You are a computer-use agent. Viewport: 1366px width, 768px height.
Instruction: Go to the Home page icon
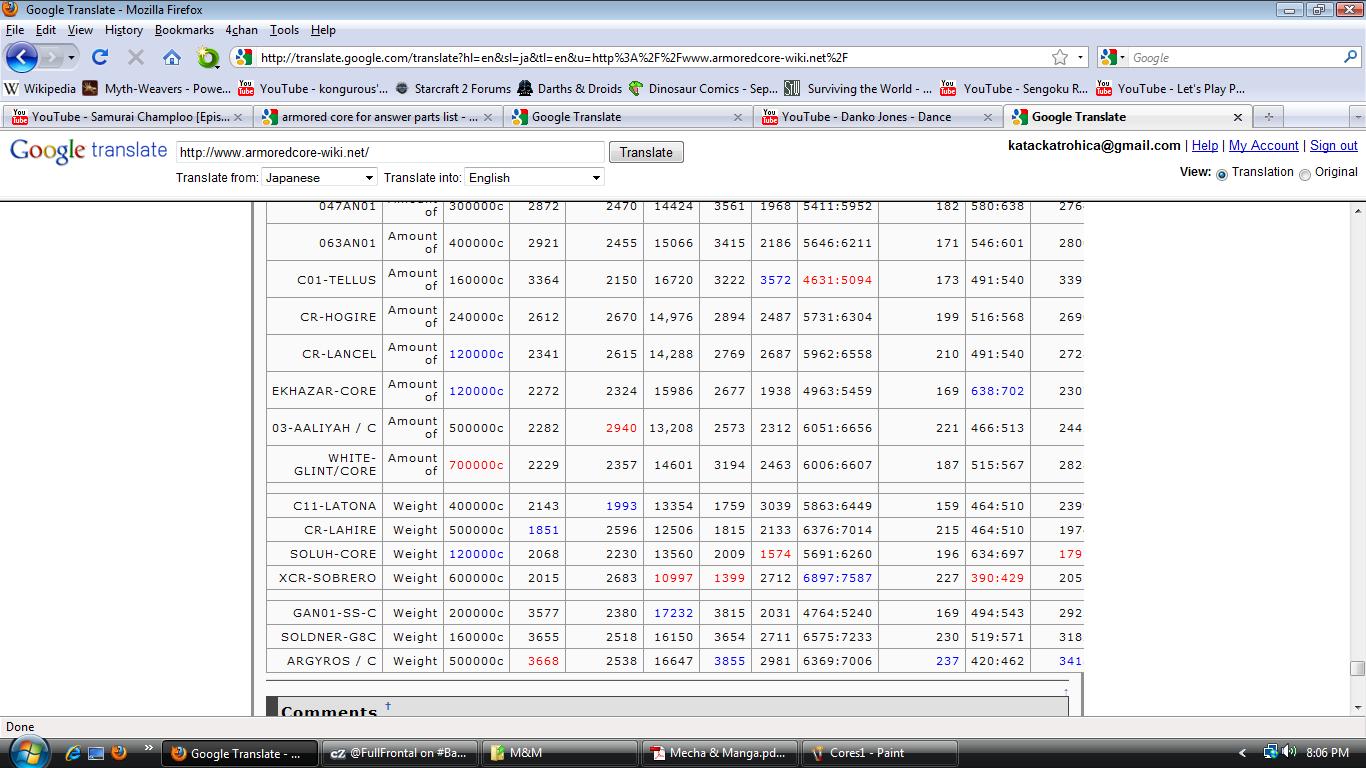172,57
